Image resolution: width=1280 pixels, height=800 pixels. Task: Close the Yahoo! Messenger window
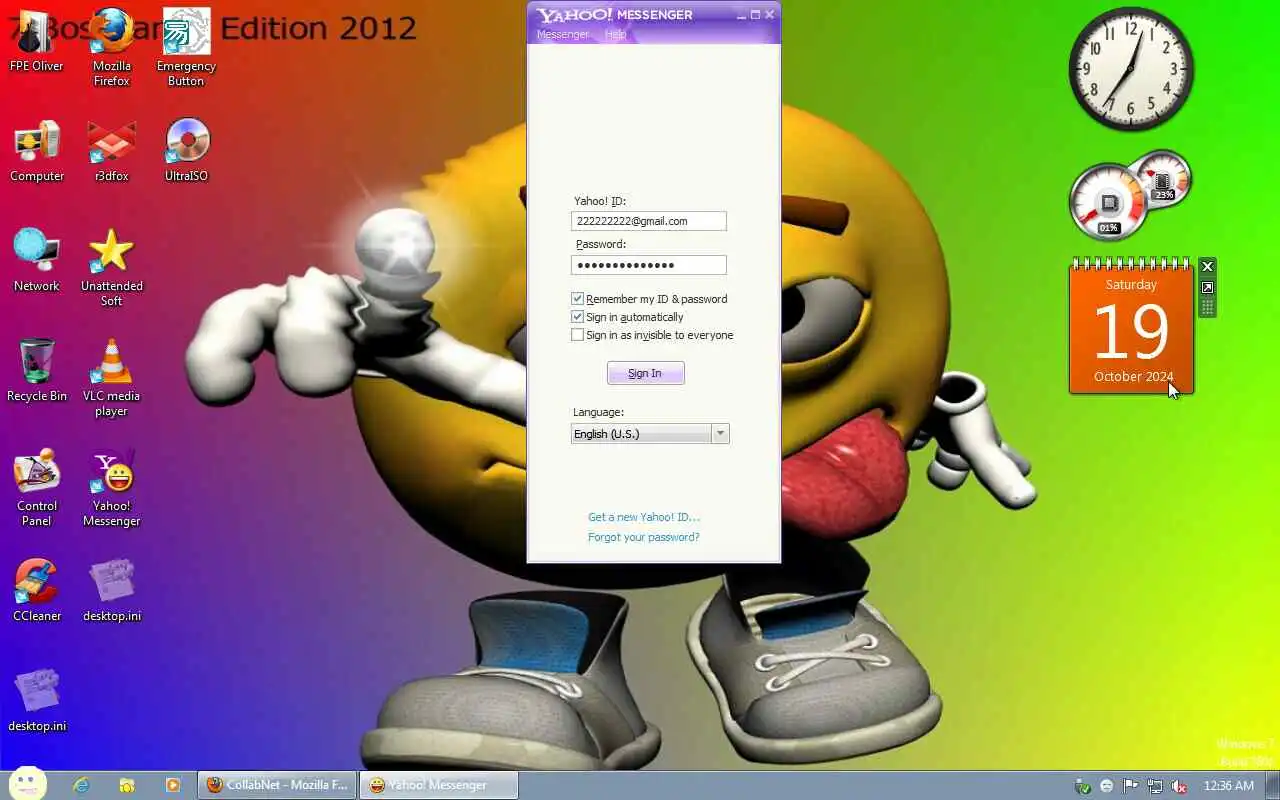click(x=770, y=15)
